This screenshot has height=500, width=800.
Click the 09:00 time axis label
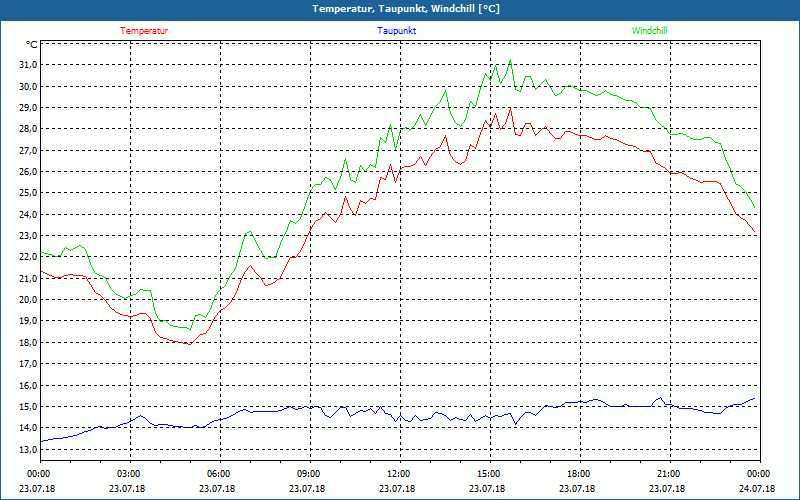click(x=310, y=474)
